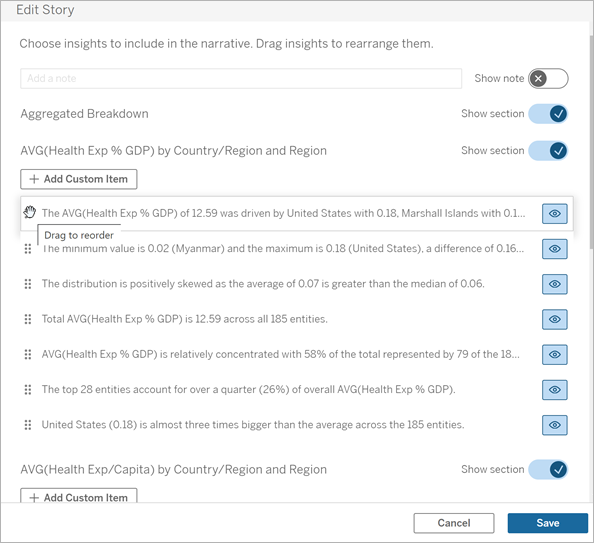Click the drag handle for the positively skewed distribution insight

pos(28,284)
